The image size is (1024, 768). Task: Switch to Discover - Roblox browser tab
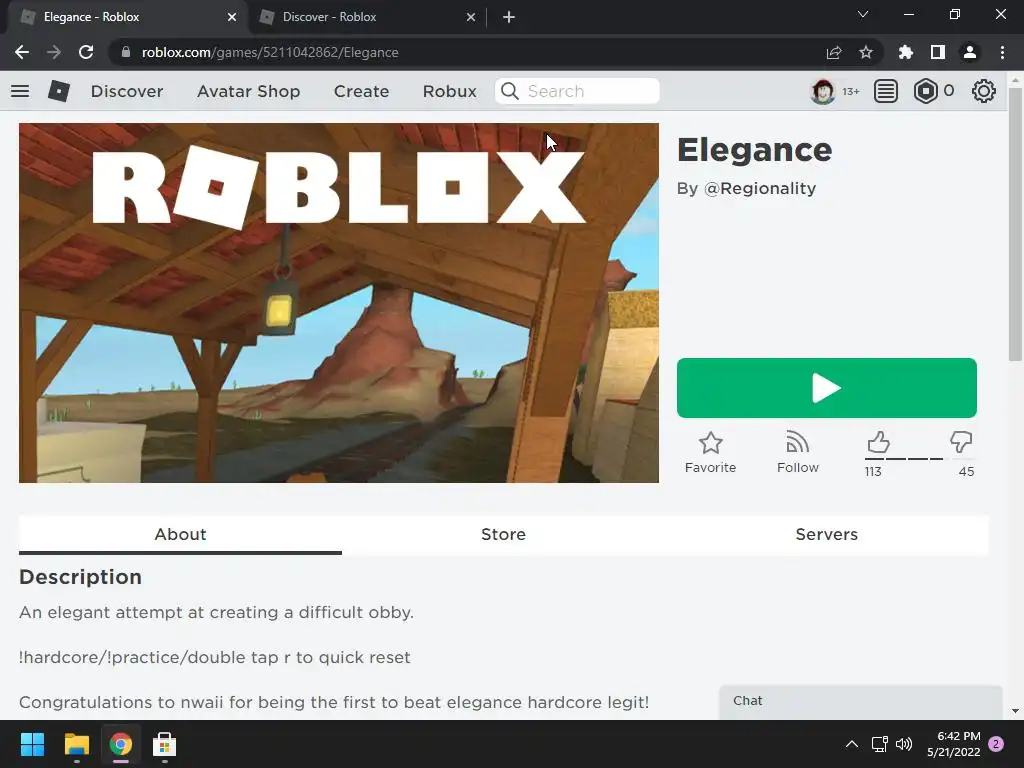point(367,17)
